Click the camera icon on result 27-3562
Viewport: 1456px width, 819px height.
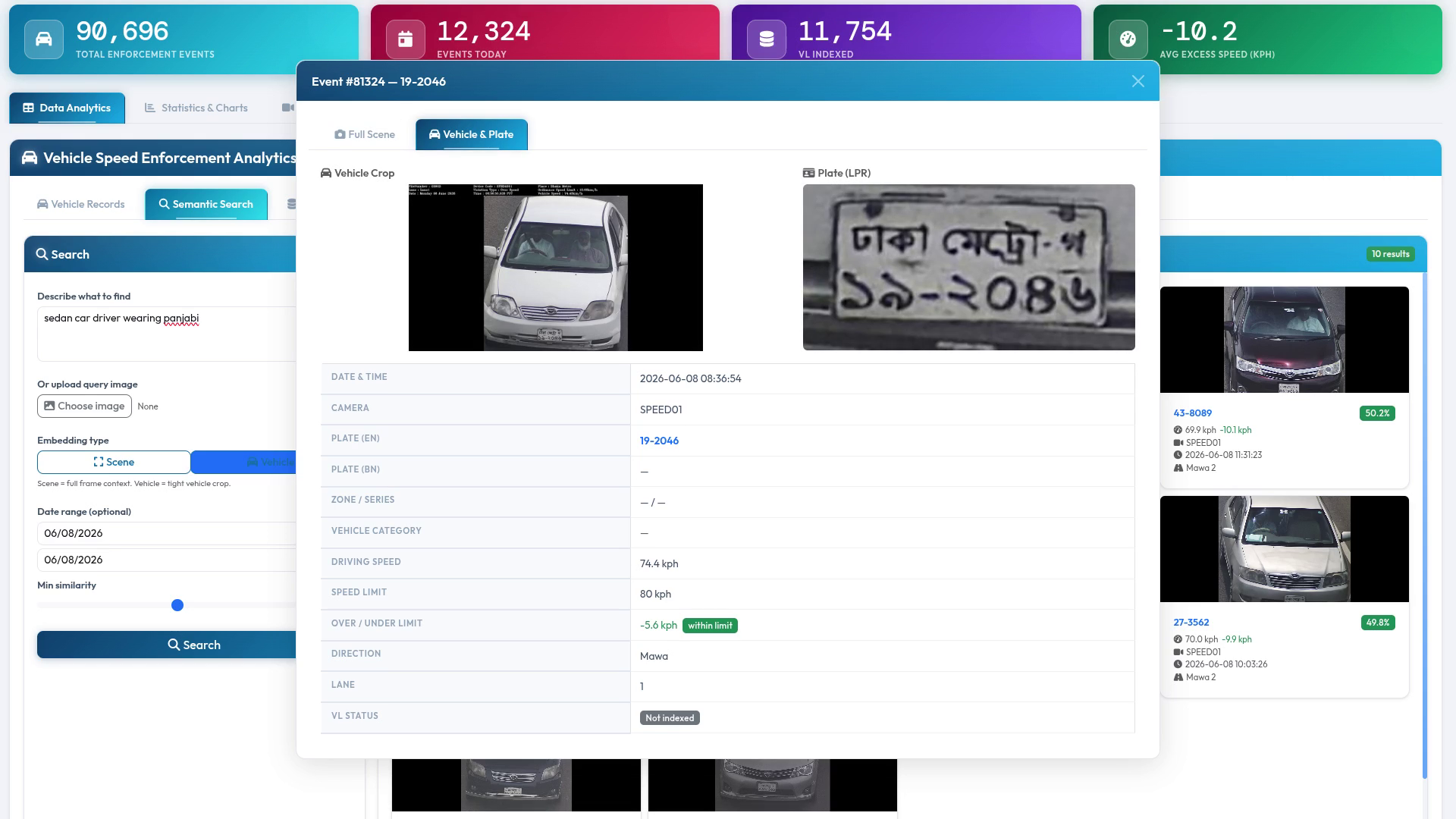pos(1178,652)
